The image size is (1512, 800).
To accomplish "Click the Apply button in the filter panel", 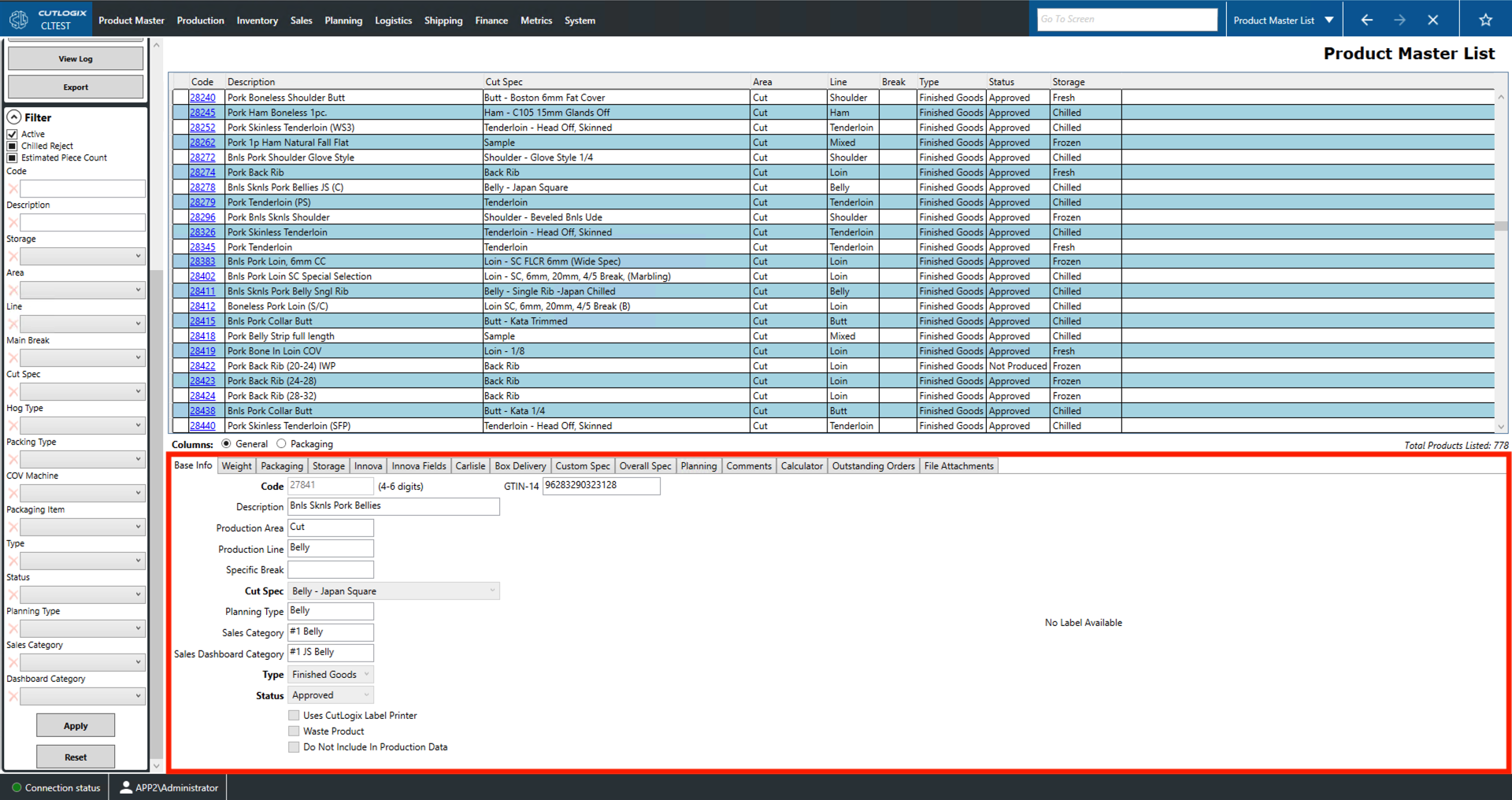I will point(76,725).
